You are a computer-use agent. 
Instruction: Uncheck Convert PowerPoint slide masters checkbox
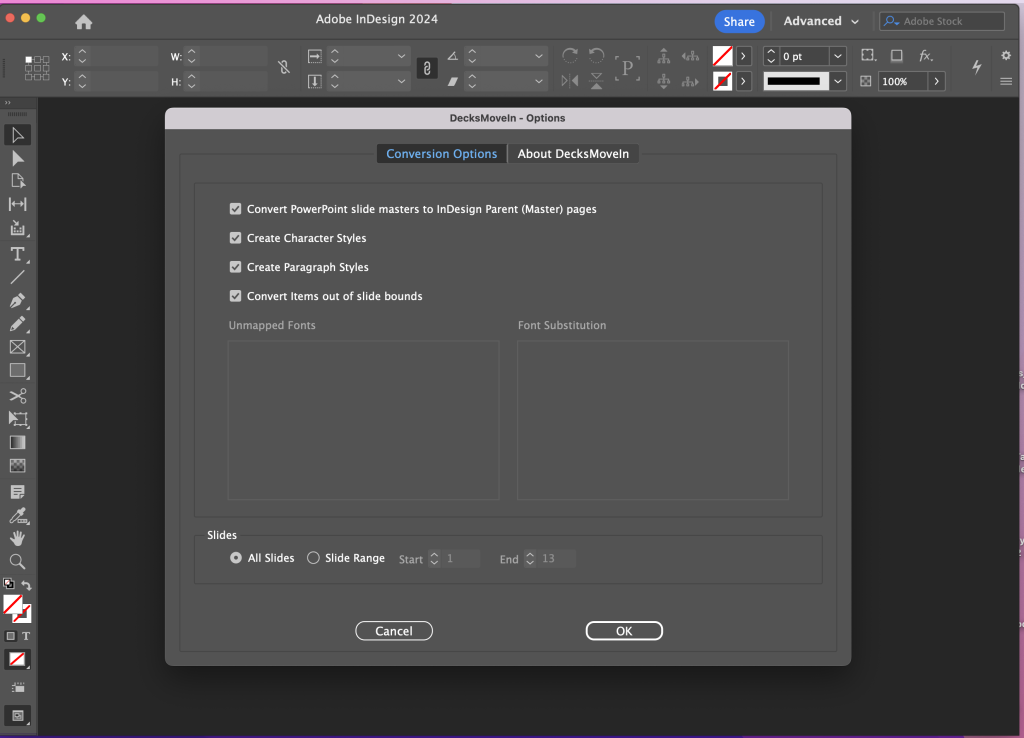tap(235, 209)
